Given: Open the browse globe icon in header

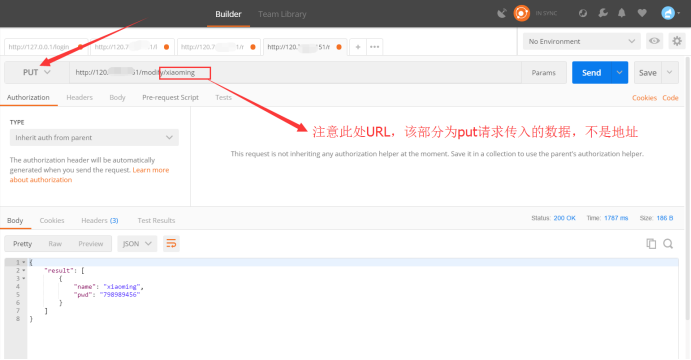Looking at the screenshot, I should [583, 13].
